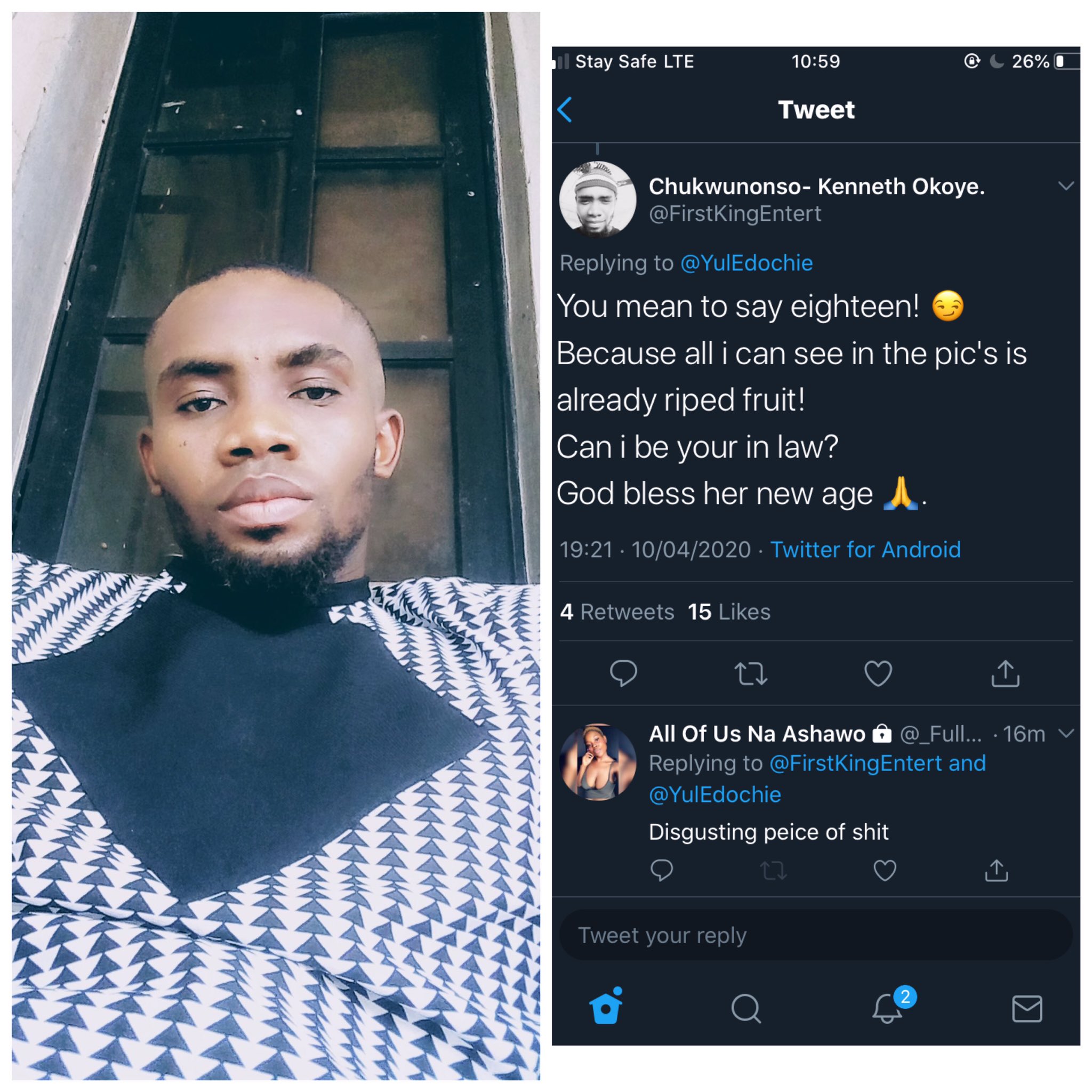
Task: Reply to the main tweet via comment icon
Action: click(623, 673)
